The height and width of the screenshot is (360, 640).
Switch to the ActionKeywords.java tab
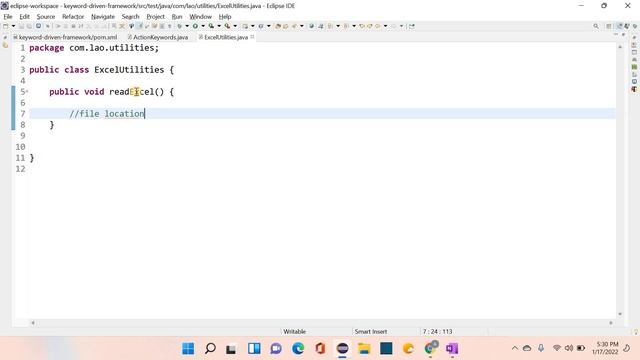[158, 37]
